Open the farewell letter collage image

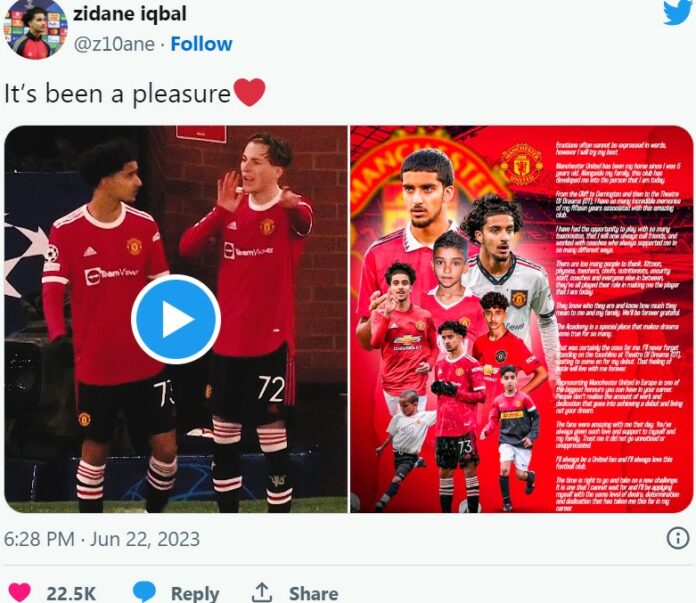coord(522,319)
